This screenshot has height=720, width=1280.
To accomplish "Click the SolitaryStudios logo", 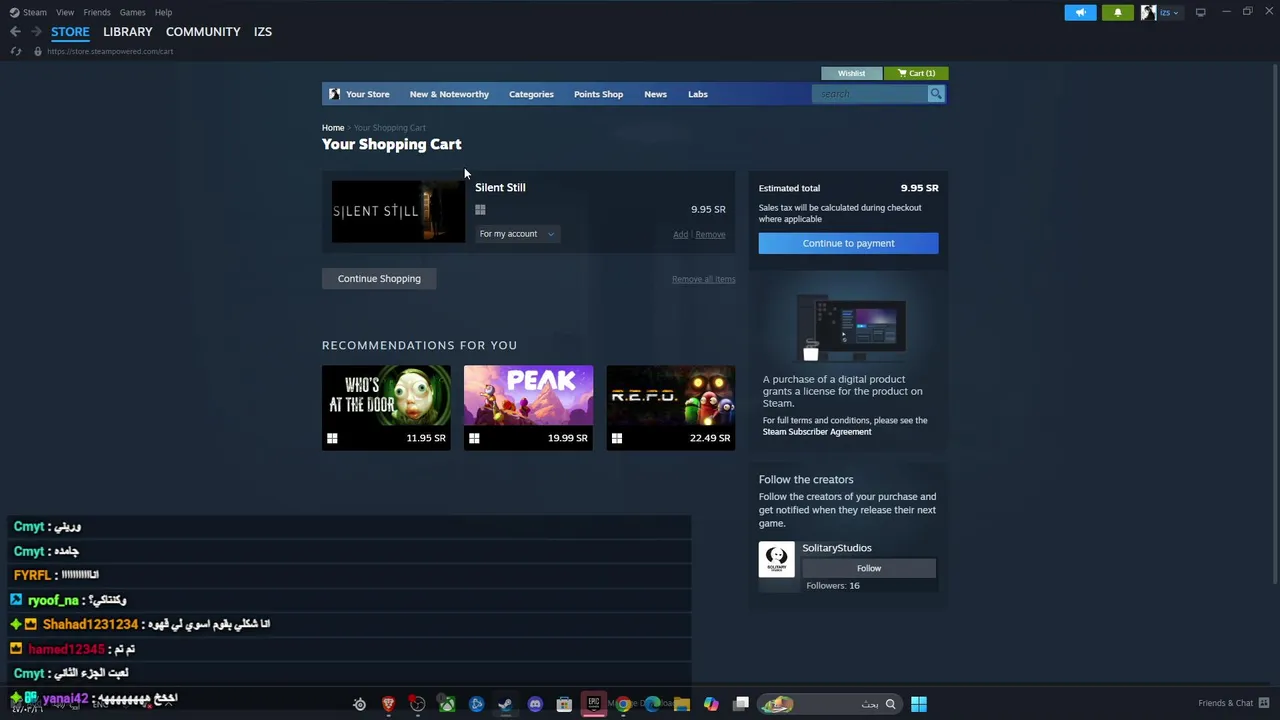I will click(x=776, y=559).
